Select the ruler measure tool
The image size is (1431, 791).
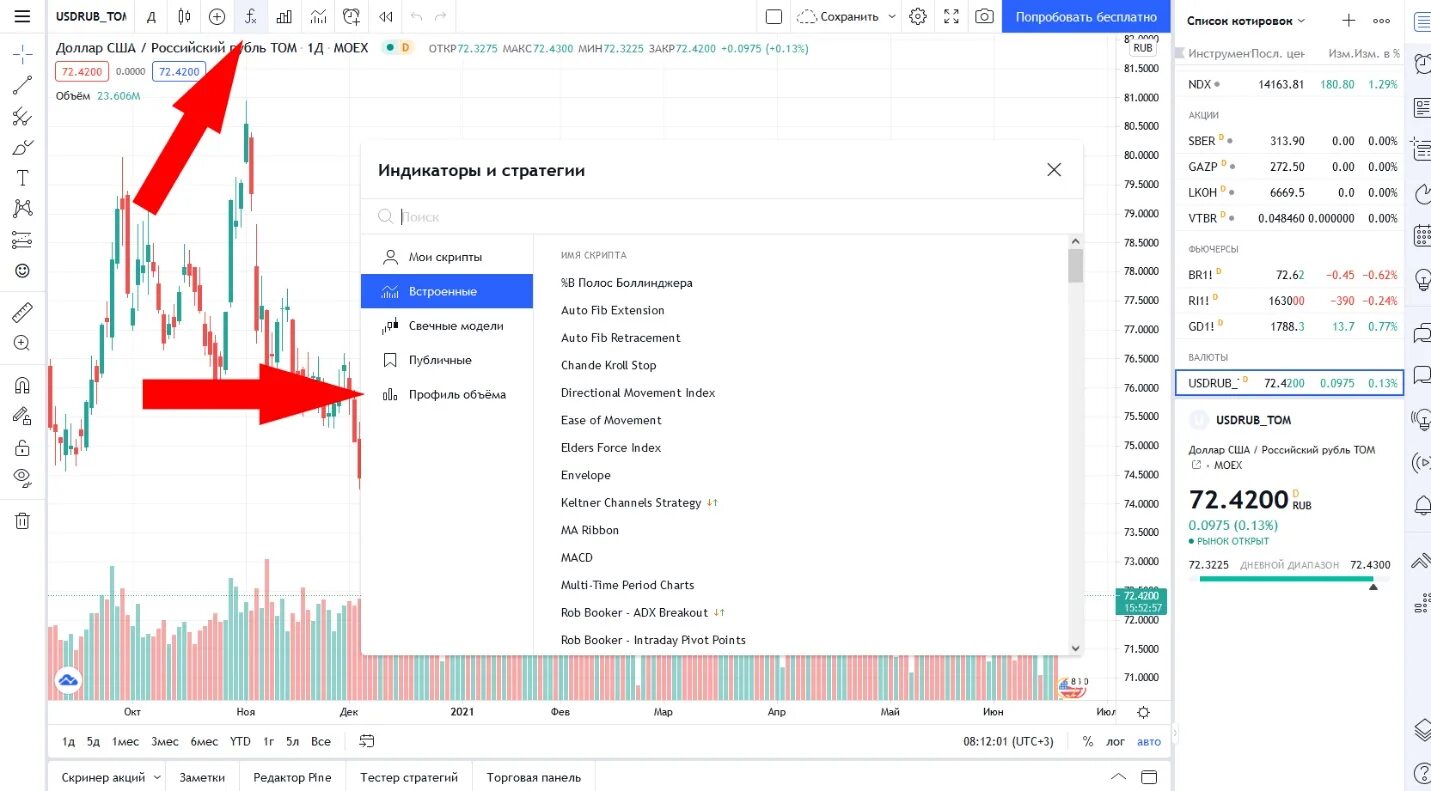[22, 312]
